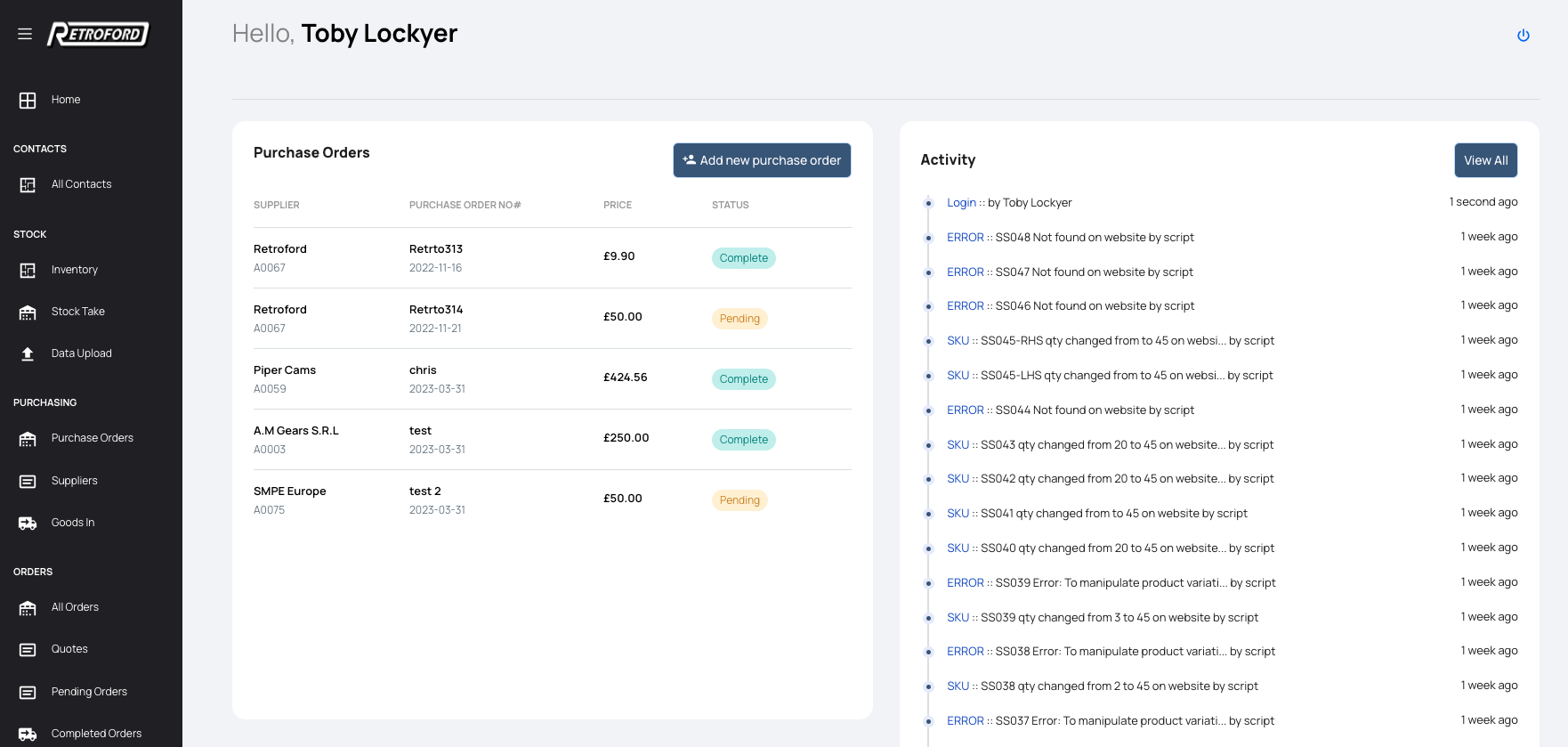Open SKU link for SS042
Screen dimensions: 1568x747
click(958, 479)
